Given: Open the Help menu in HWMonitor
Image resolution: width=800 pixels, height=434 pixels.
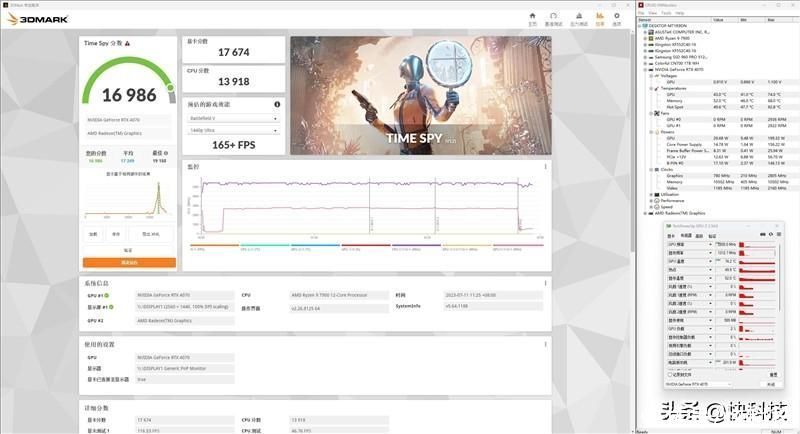Looking at the screenshot, I should click(680, 13).
